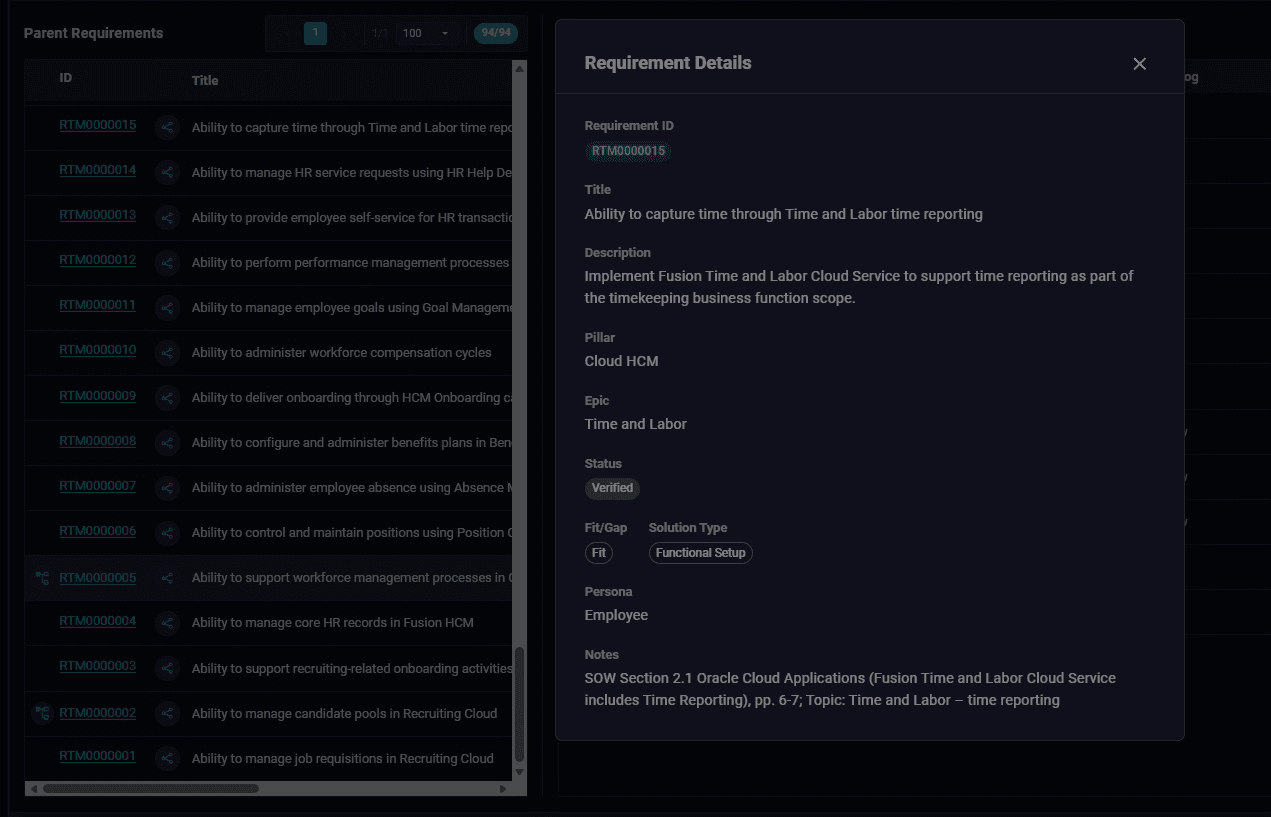Click the Title column header

coord(205,81)
